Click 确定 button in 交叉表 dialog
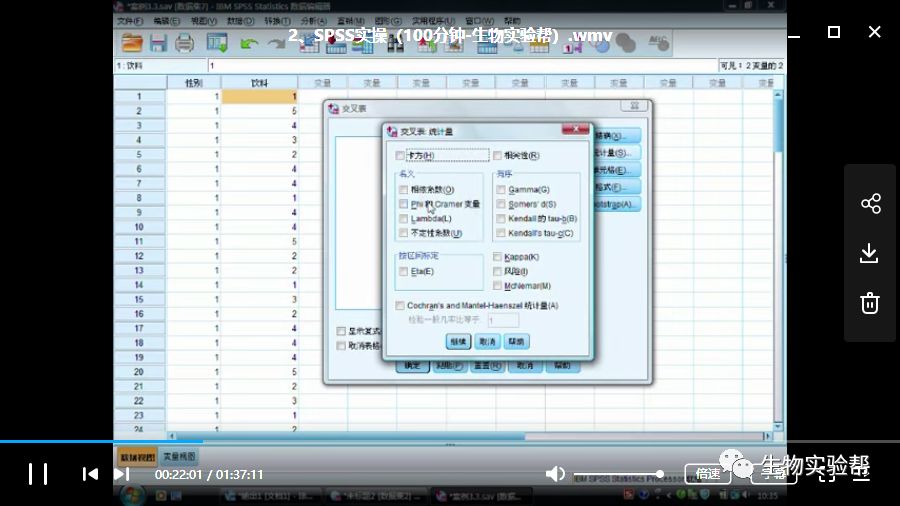Image resolution: width=900 pixels, height=506 pixels. coord(412,367)
